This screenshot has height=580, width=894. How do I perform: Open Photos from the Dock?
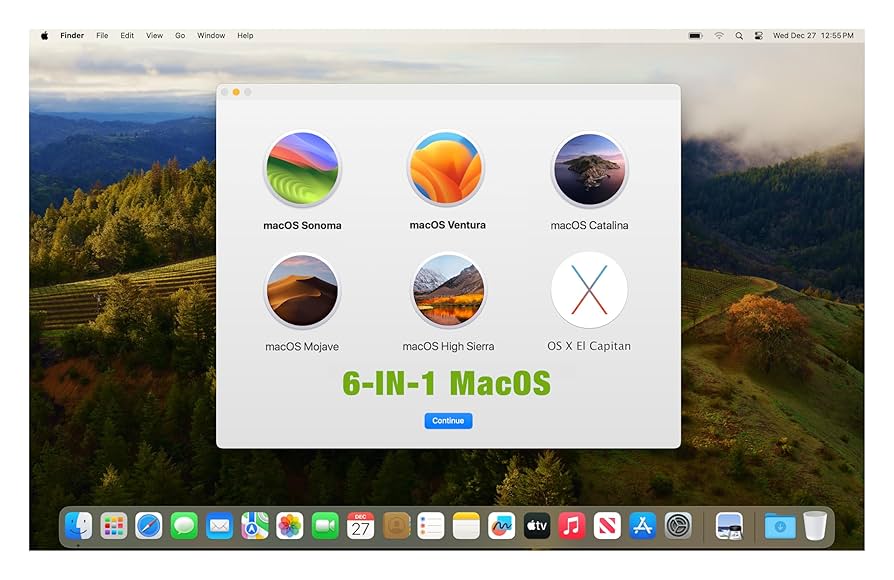(290, 525)
